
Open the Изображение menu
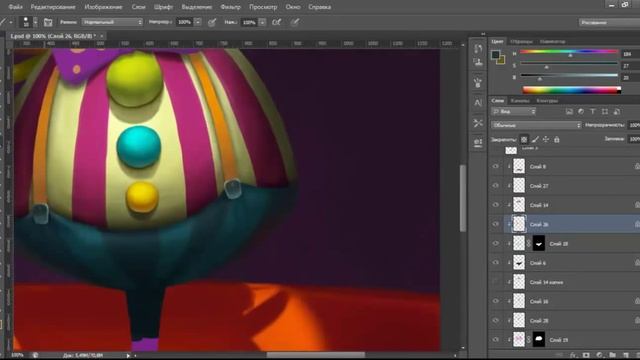[x=103, y=7]
